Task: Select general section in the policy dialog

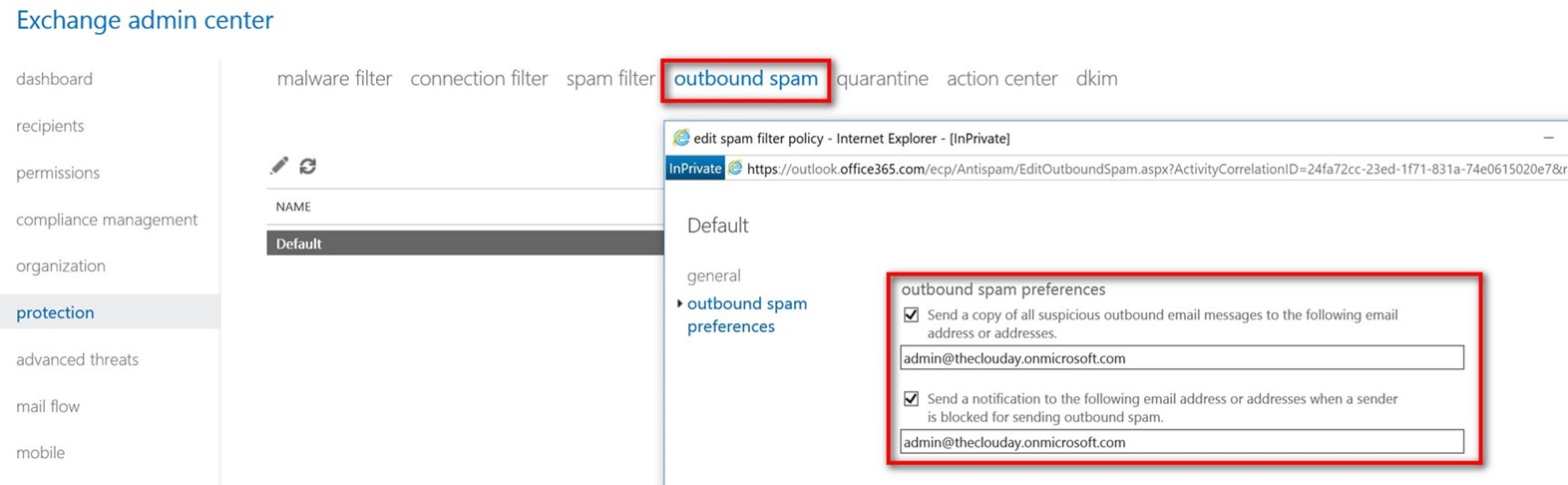Action: 713,275
